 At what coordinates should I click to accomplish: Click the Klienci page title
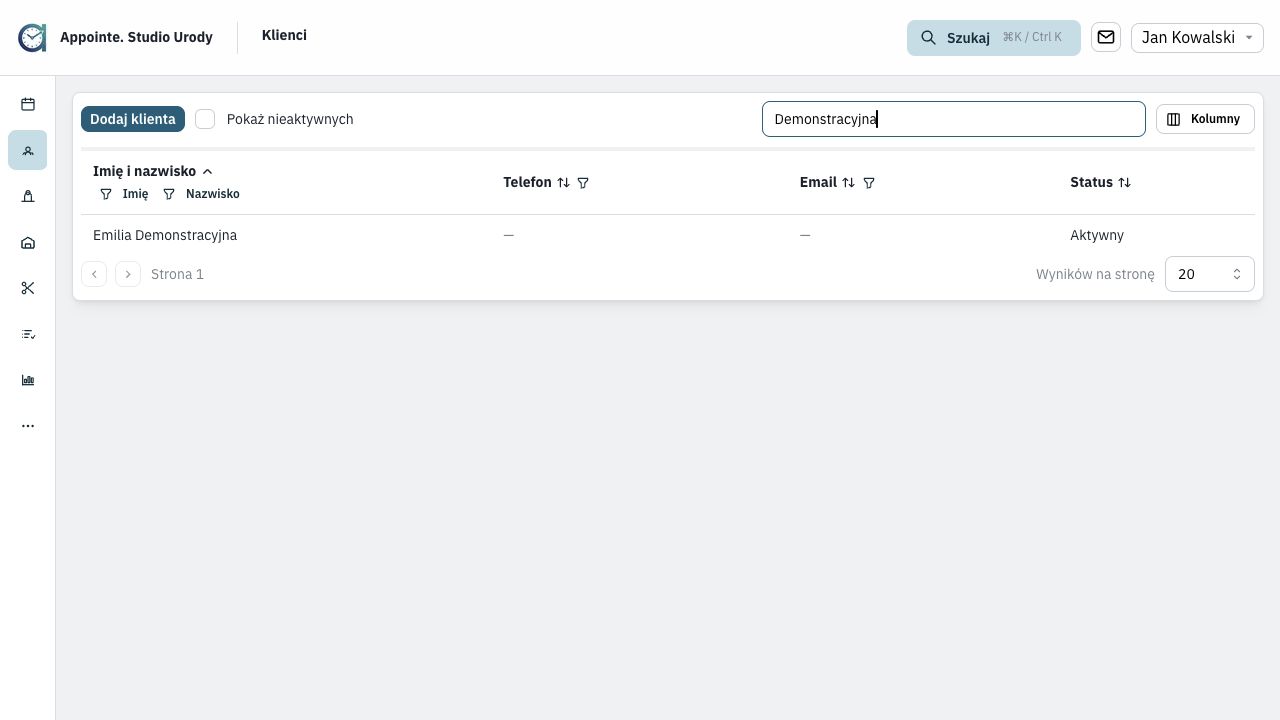(284, 35)
